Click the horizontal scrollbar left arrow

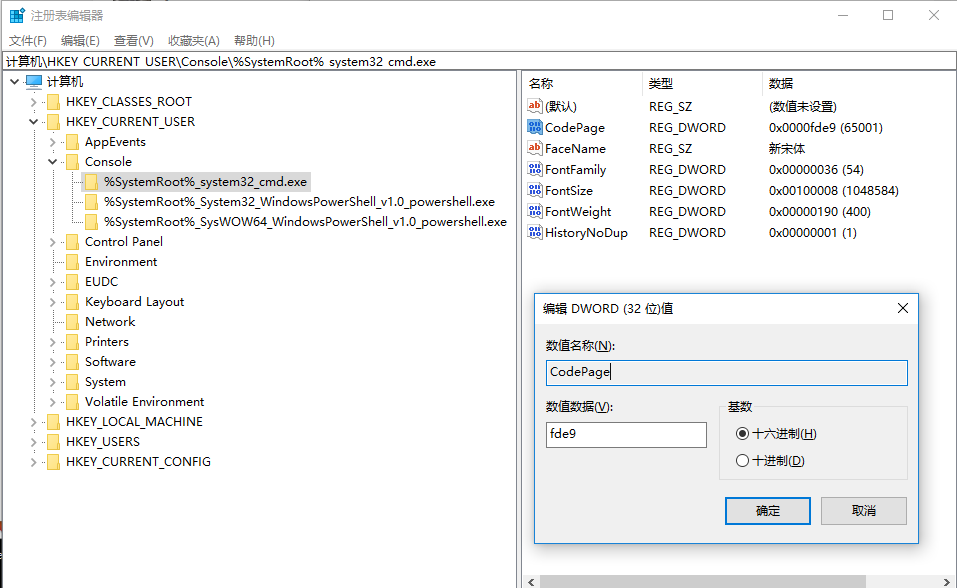[531, 581]
